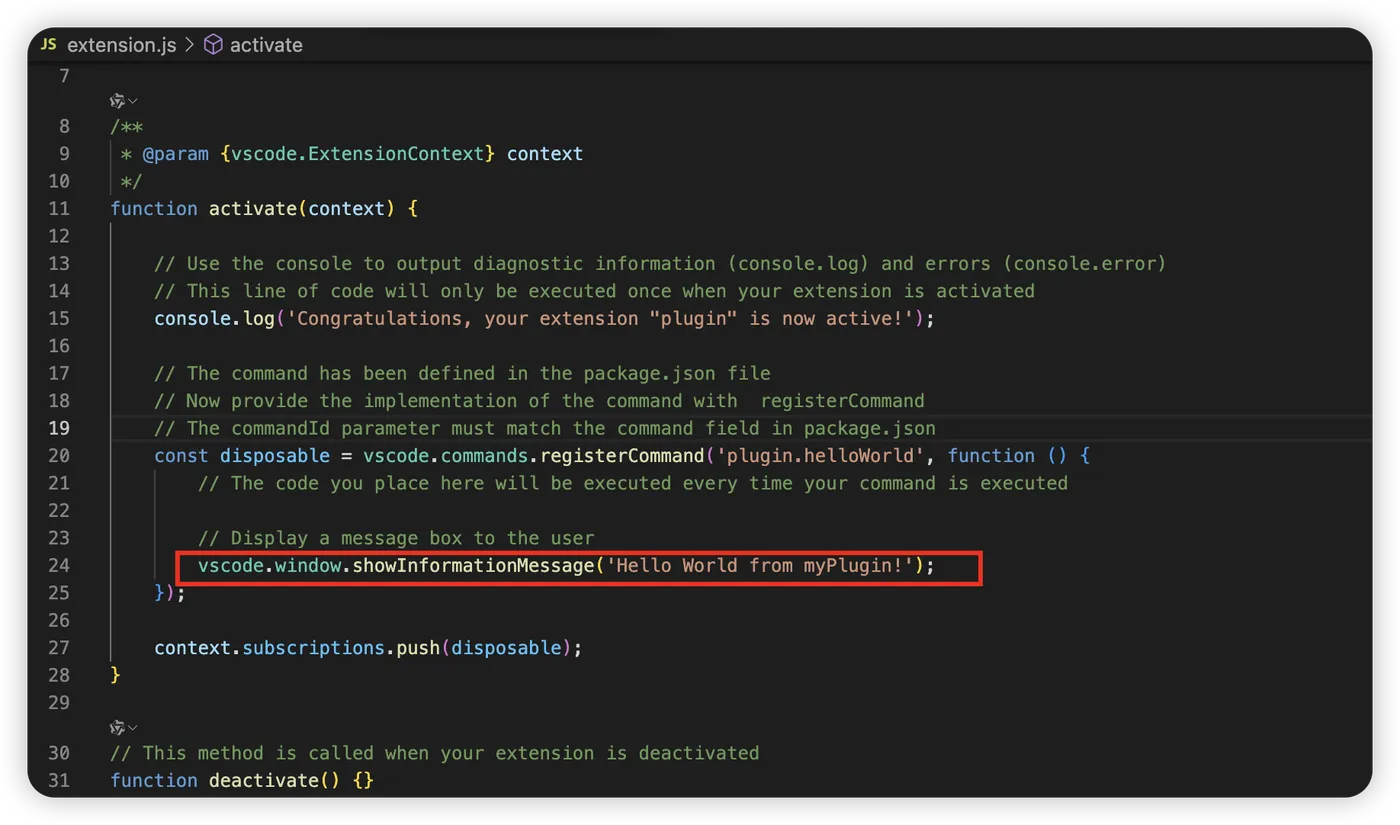Screen dimensions: 1400x825
Task: Click the AI assistant icon above line 8
Action: (x=117, y=100)
